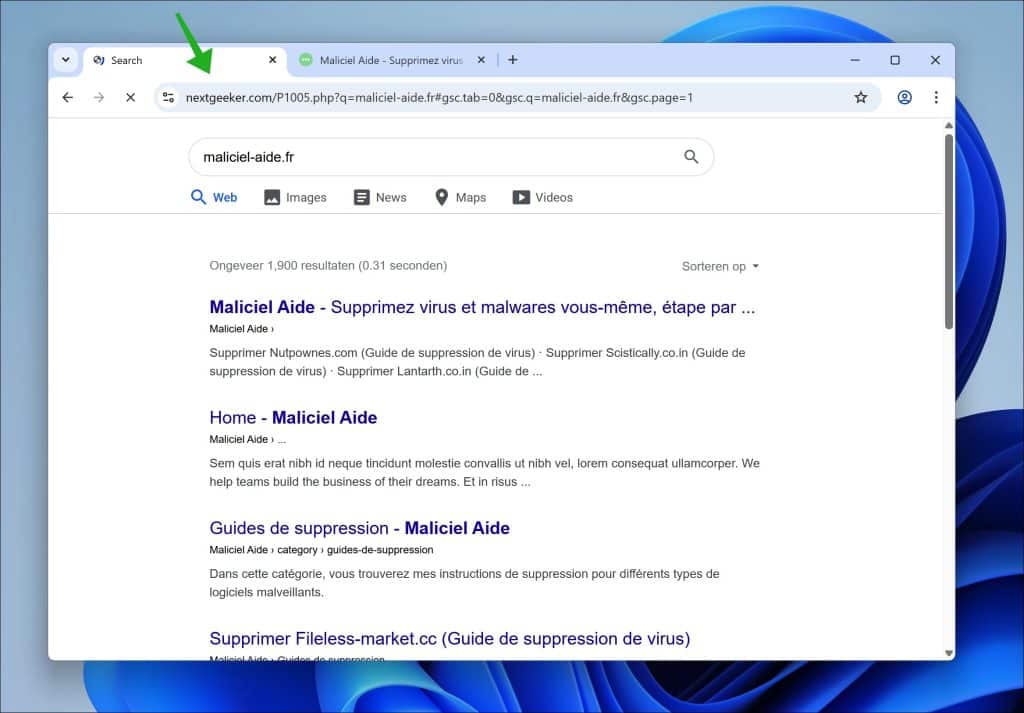Switch to the Maliciel Aide tab
The height and width of the screenshot is (713, 1024).
pos(393,60)
